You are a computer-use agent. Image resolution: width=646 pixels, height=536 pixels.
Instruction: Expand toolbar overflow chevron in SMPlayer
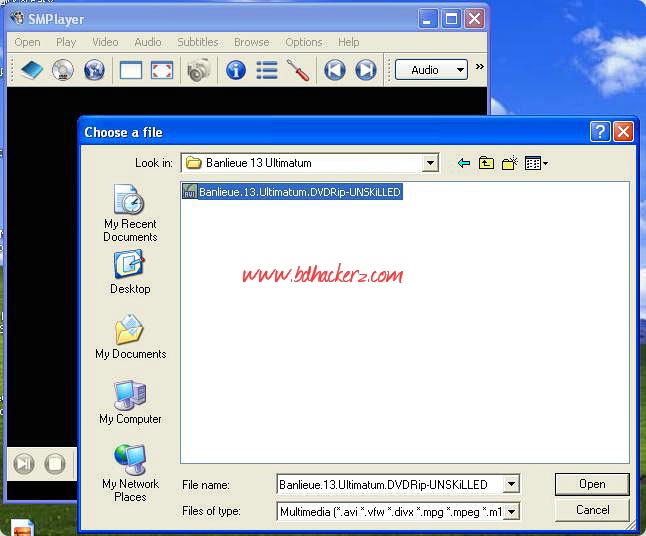[x=480, y=66]
